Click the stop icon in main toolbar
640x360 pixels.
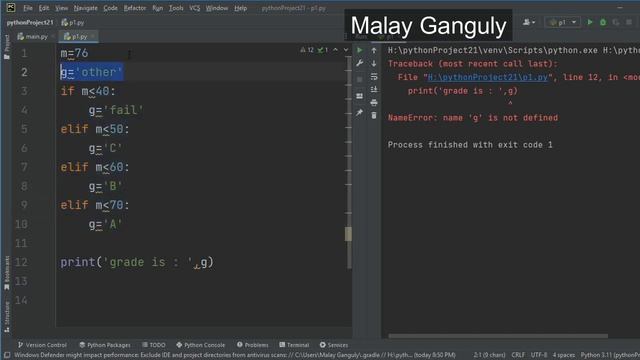click(629, 22)
